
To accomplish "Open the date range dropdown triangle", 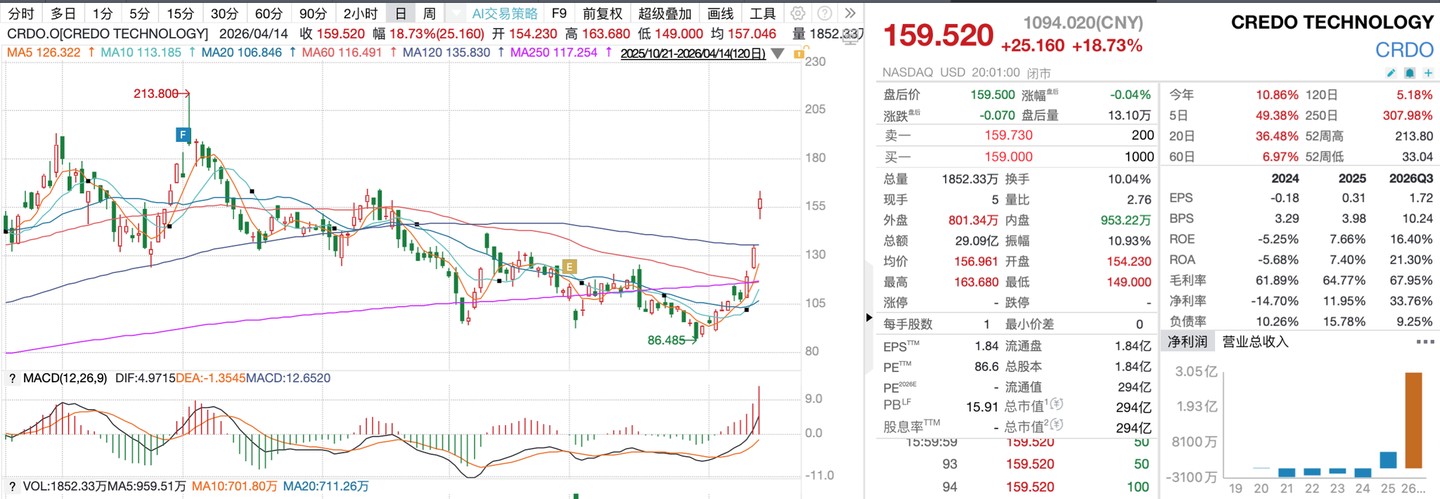I will (x=776, y=53).
